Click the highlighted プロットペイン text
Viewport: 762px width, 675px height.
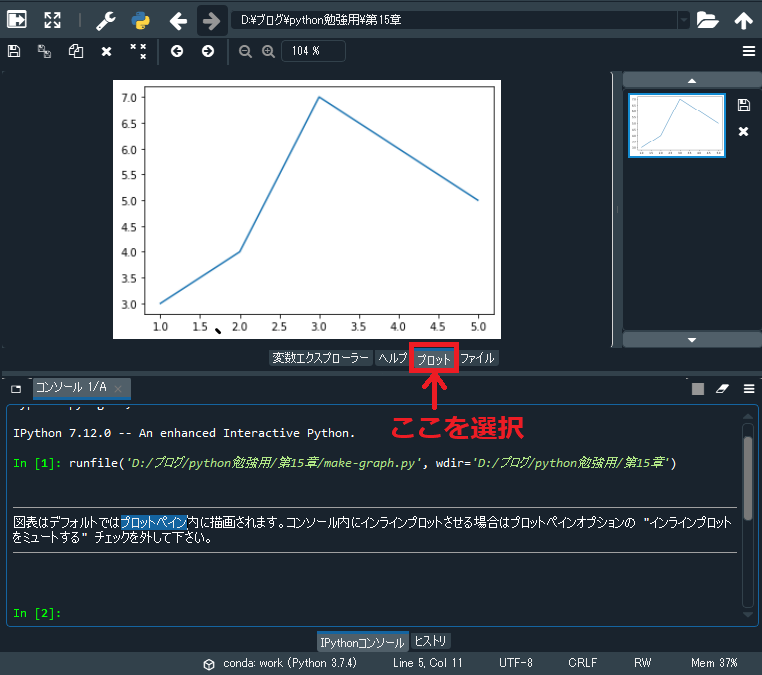point(154,522)
